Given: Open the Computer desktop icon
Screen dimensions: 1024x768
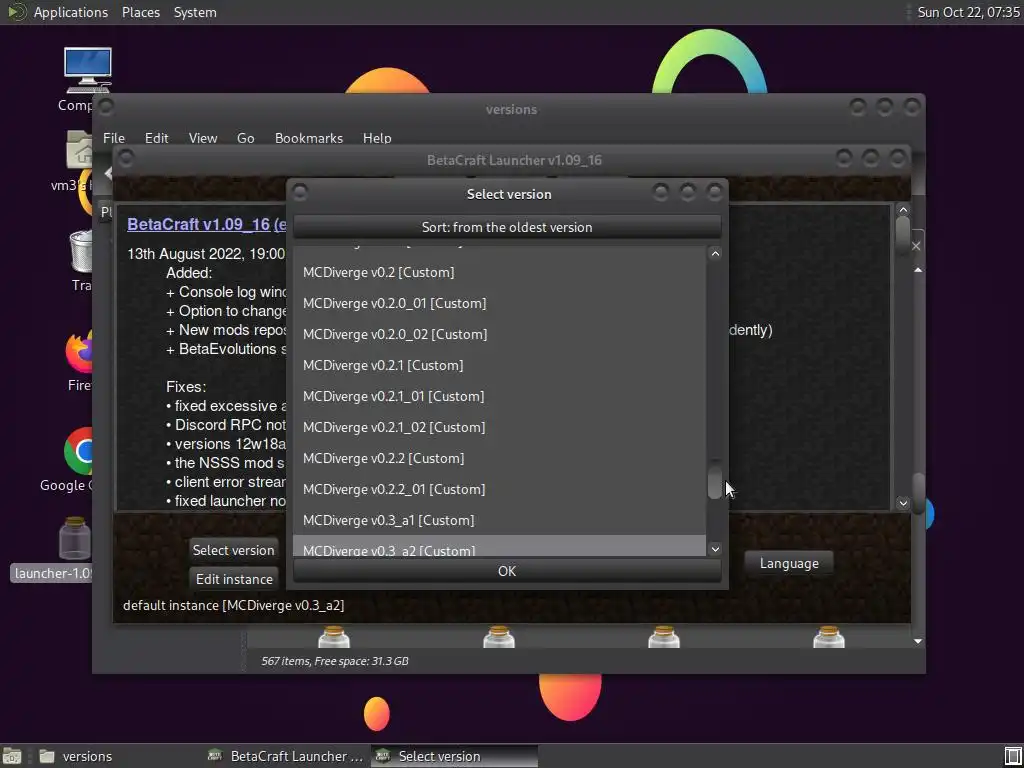Looking at the screenshot, I should coord(87,71).
